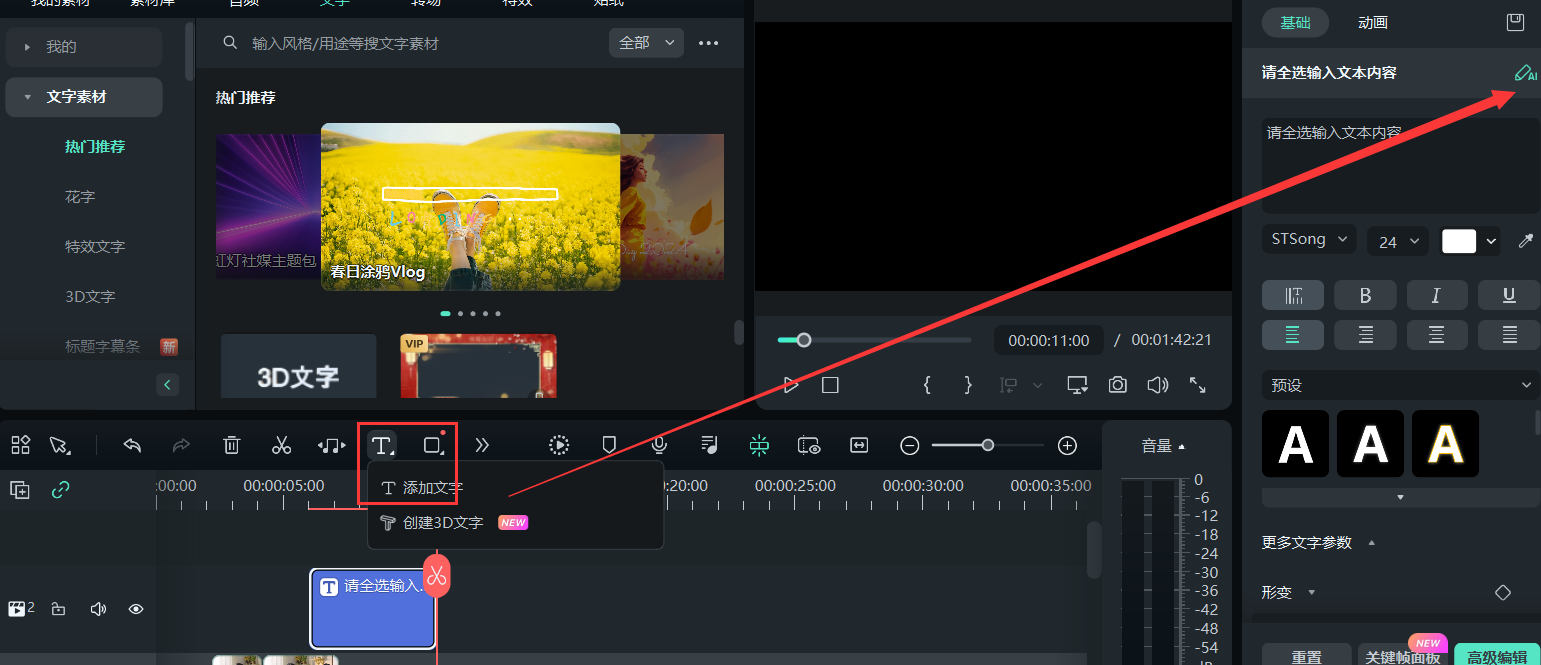Image resolution: width=1541 pixels, height=665 pixels.
Task: Open the audio stretch music-note tool
Action: [331, 445]
